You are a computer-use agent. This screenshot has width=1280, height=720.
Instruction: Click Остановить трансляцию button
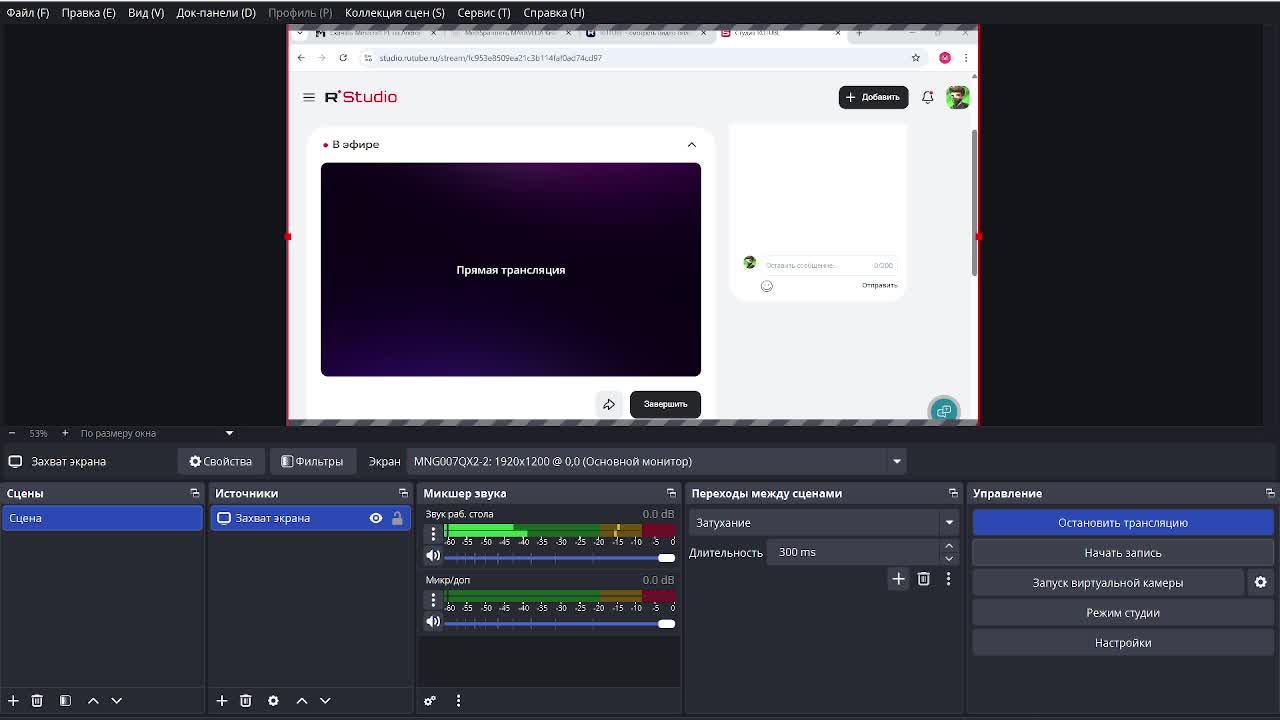(x=1123, y=522)
